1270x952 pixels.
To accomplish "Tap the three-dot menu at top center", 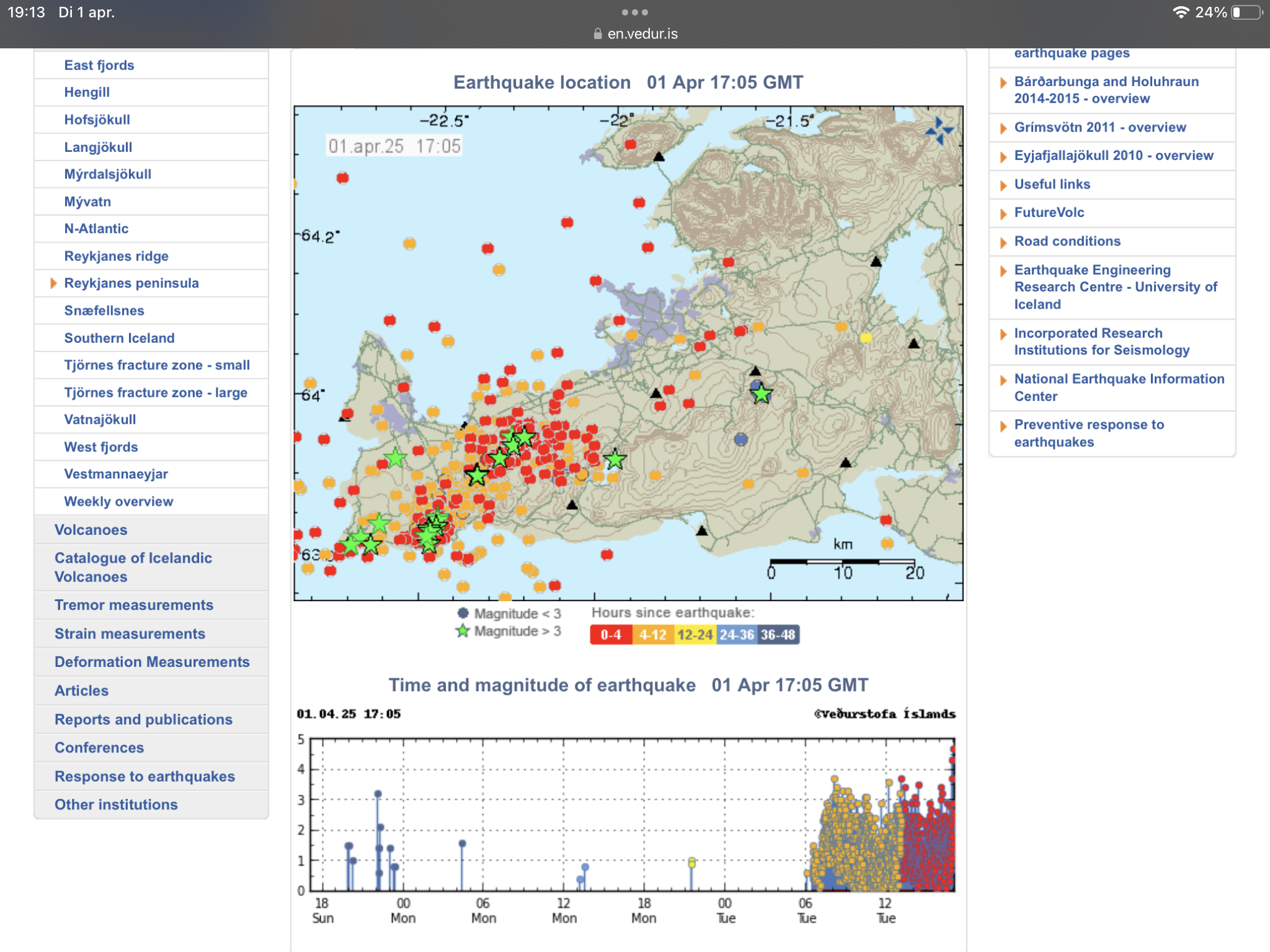I will click(635, 12).
